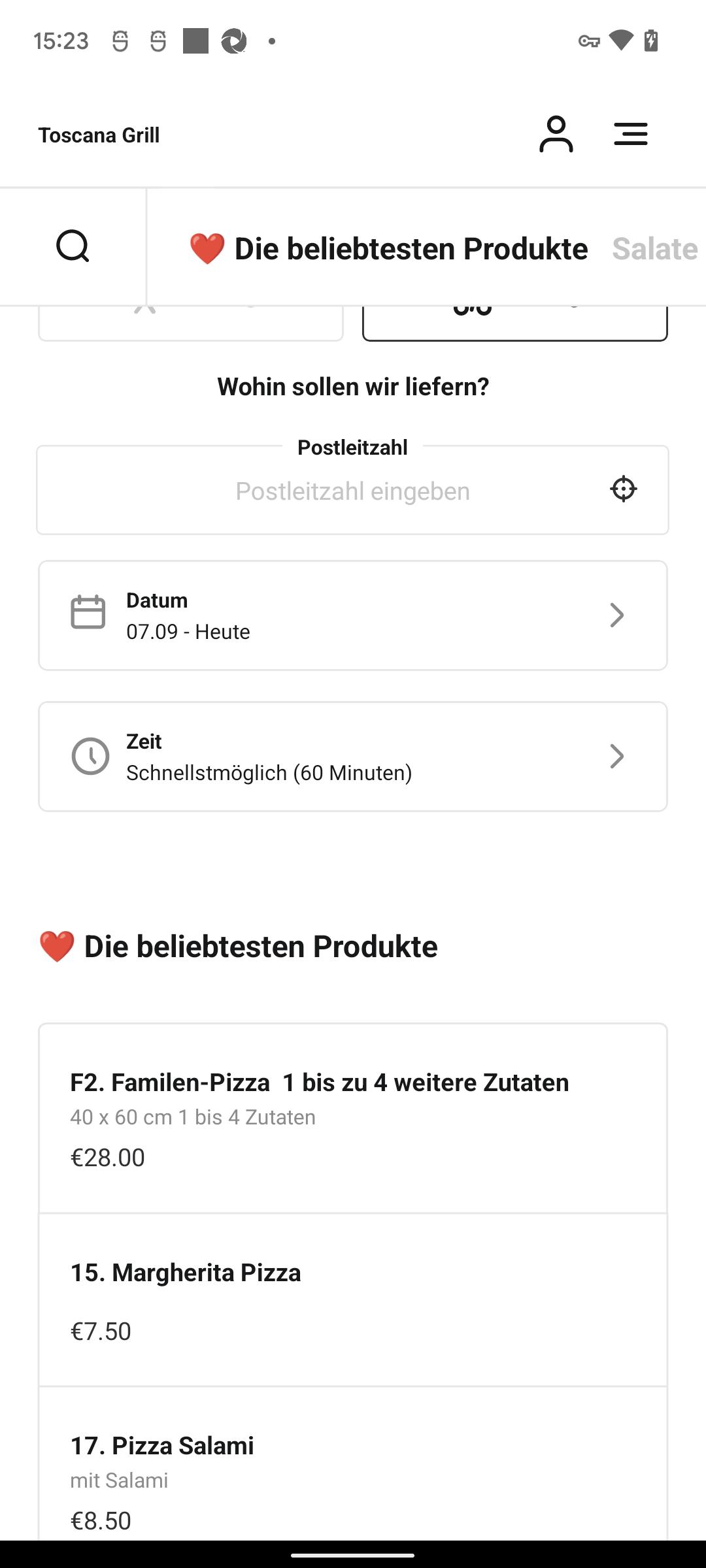Use current location crosshair icon
Screen dimensions: 706x1568
coord(624,489)
